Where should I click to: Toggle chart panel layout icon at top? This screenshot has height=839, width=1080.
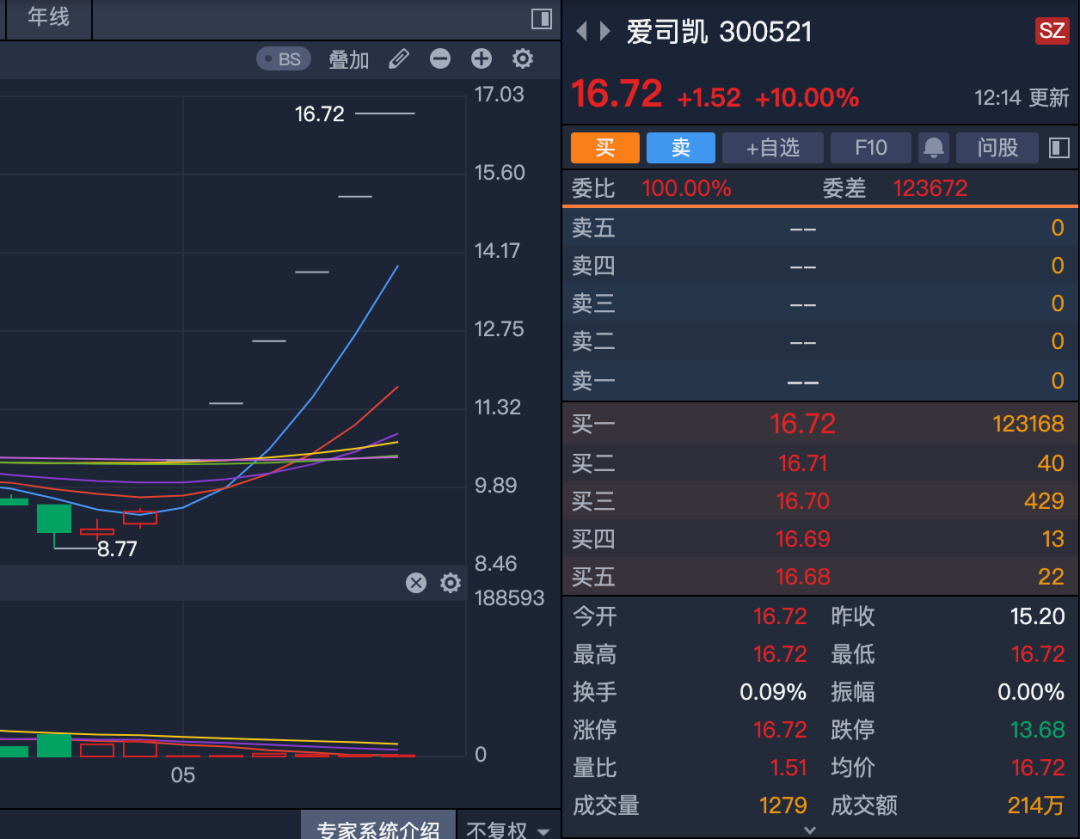pyautogui.click(x=541, y=19)
